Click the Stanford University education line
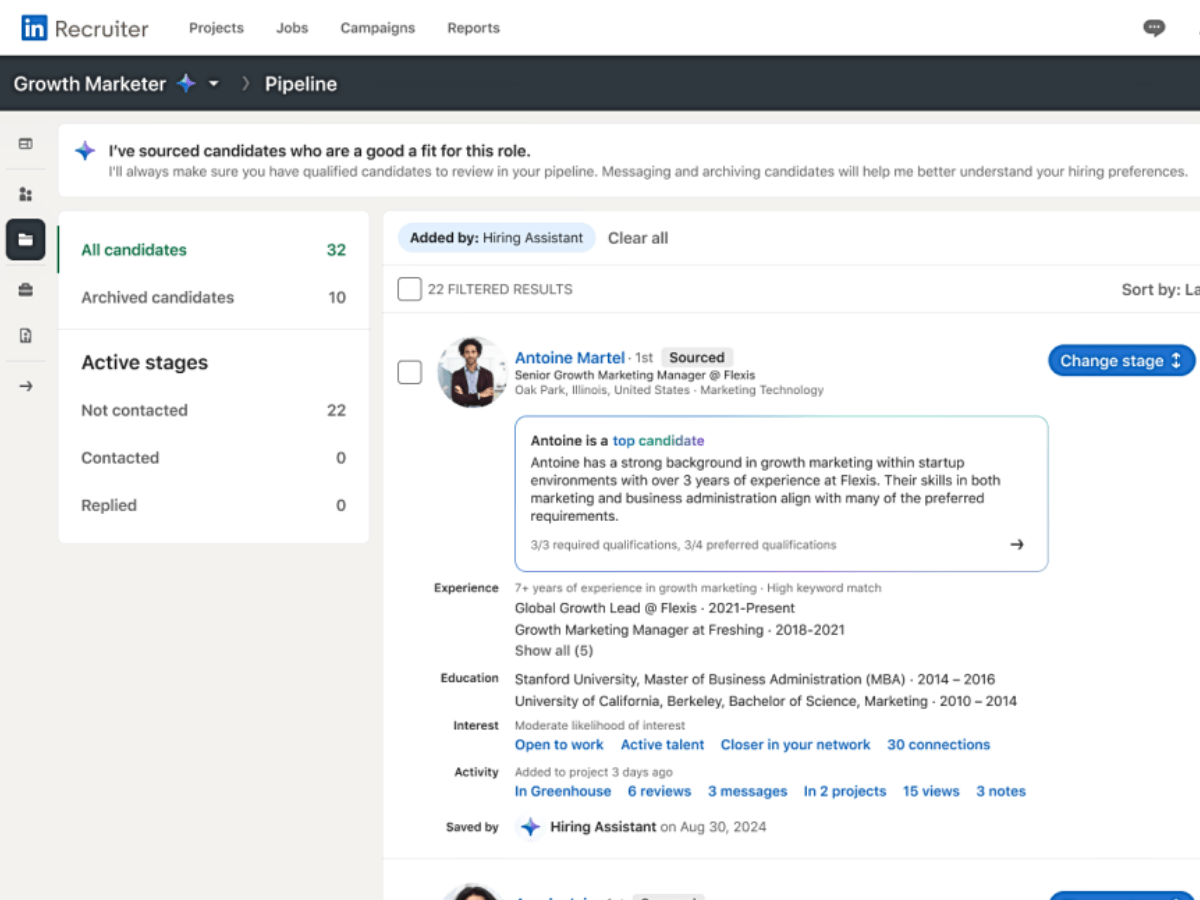The height and width of the screenshot is (900, 1200). pos(755,679)
